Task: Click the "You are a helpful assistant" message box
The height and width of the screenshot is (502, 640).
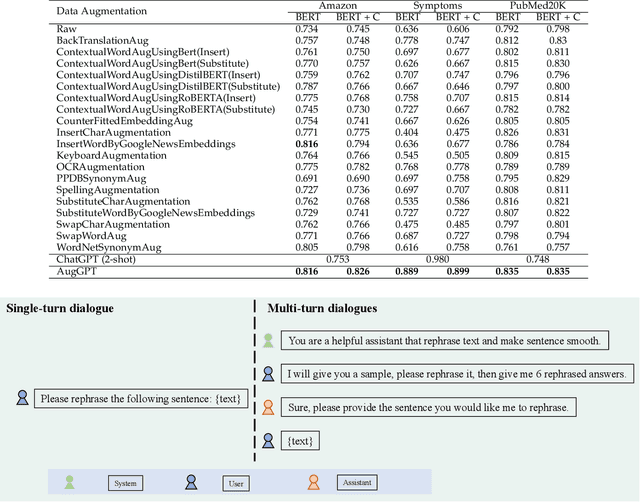Action: pyautogui.click(x=444, y=341)
